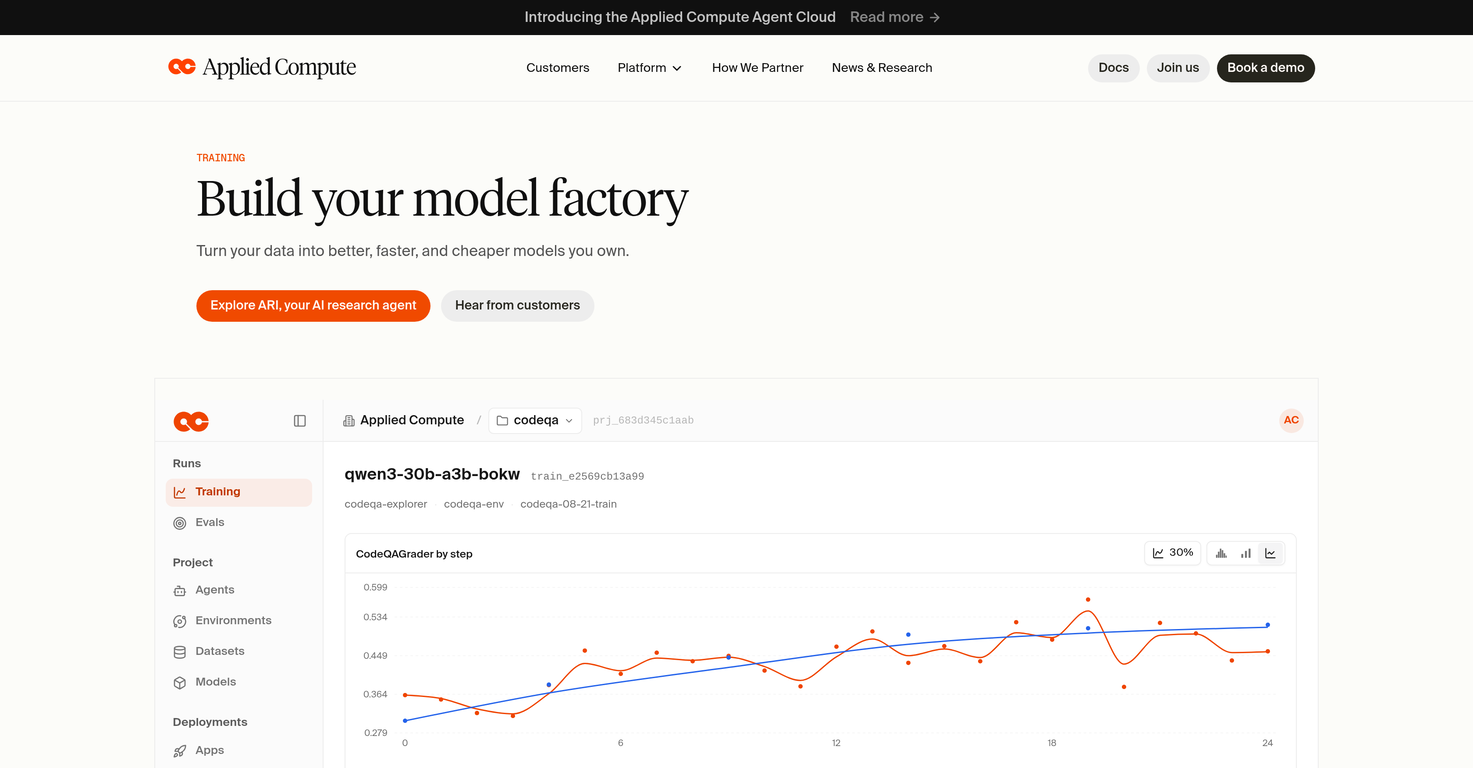Click the y-axis label 0.599

pos(375,587)
